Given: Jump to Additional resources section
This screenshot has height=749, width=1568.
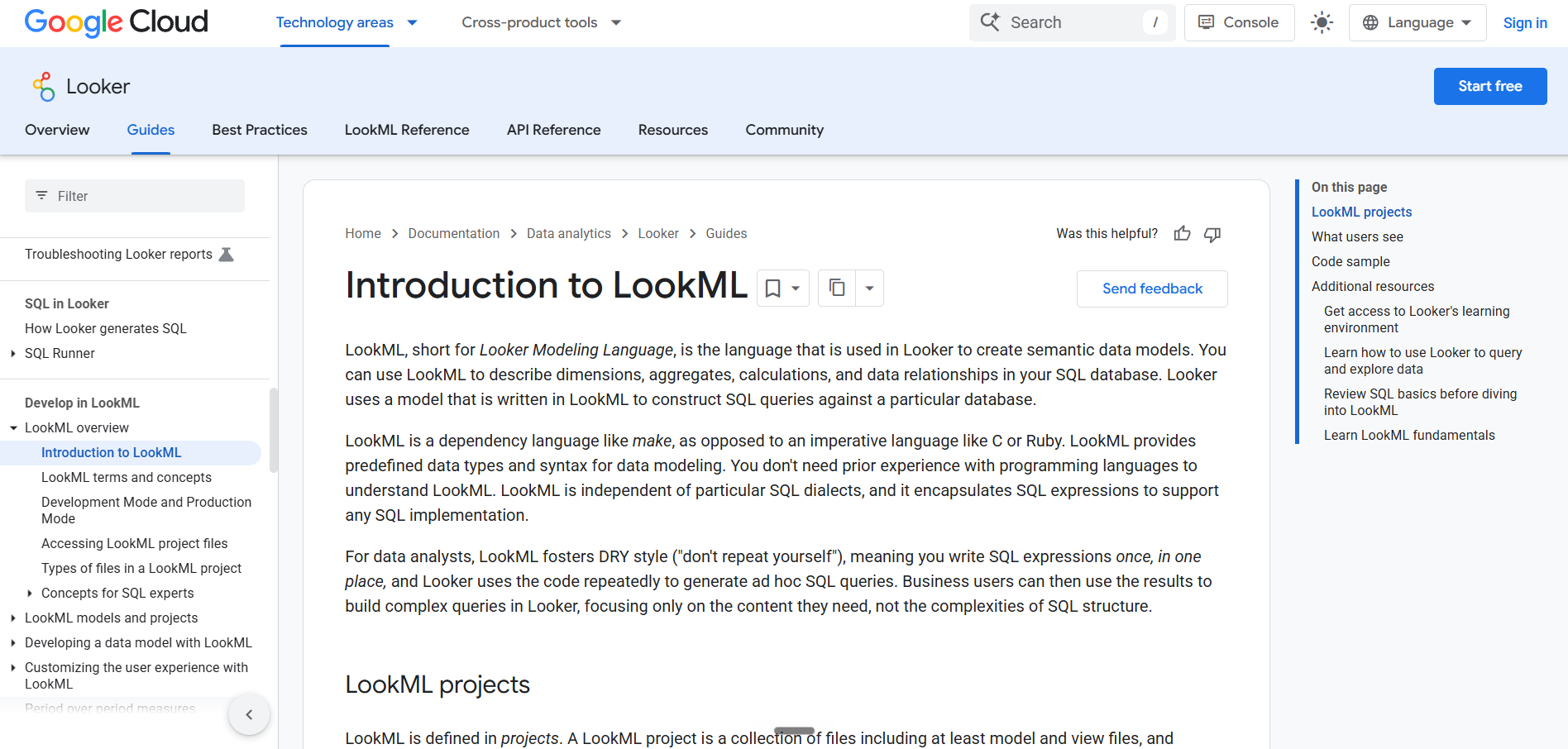Looking at the screenshot, I should pyautogui.click(x=1373, y=287).
